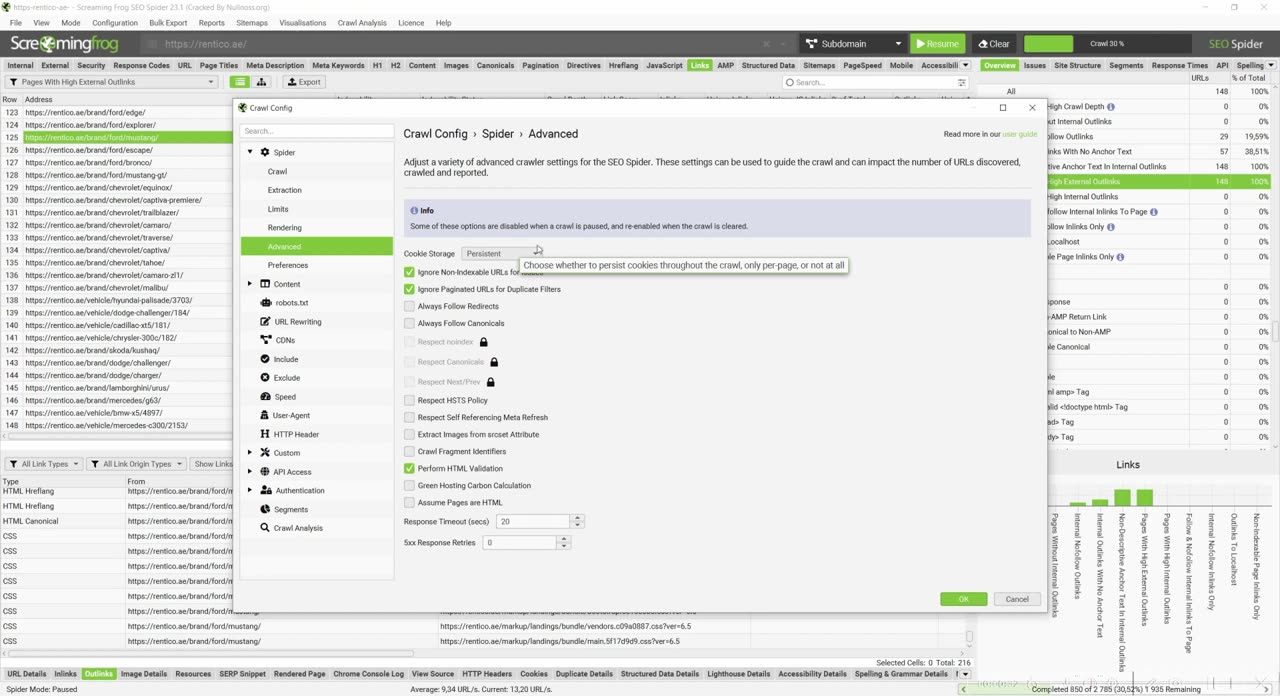Open Pages With High External Outlinks filter dropdown
The width and height of the screenshot is (1280, 696).
coord(111,82)
